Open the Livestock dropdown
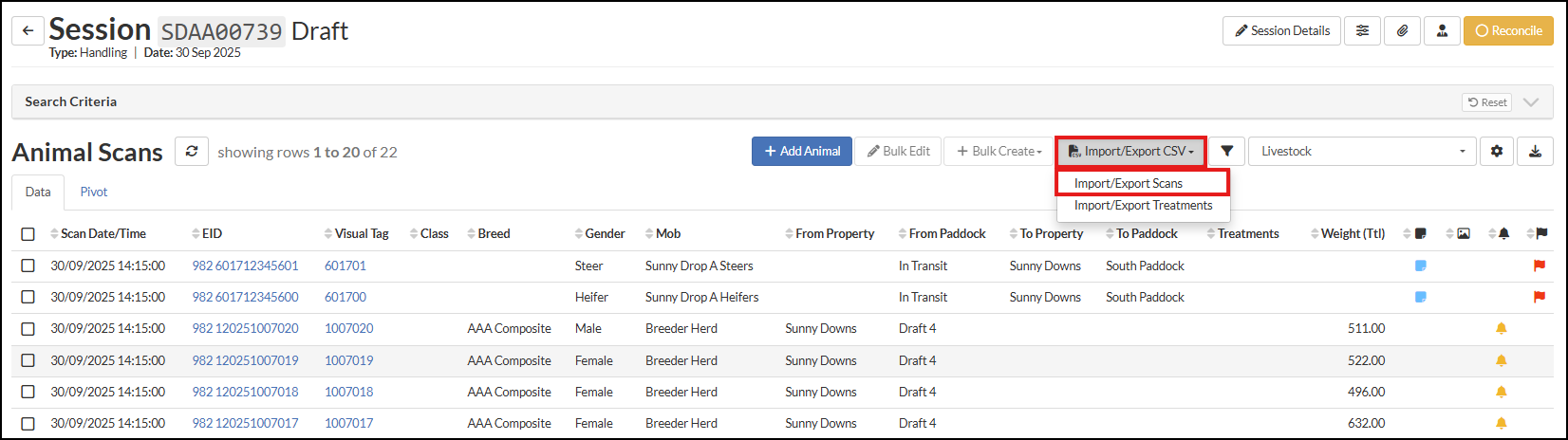 pos(1362,152)
